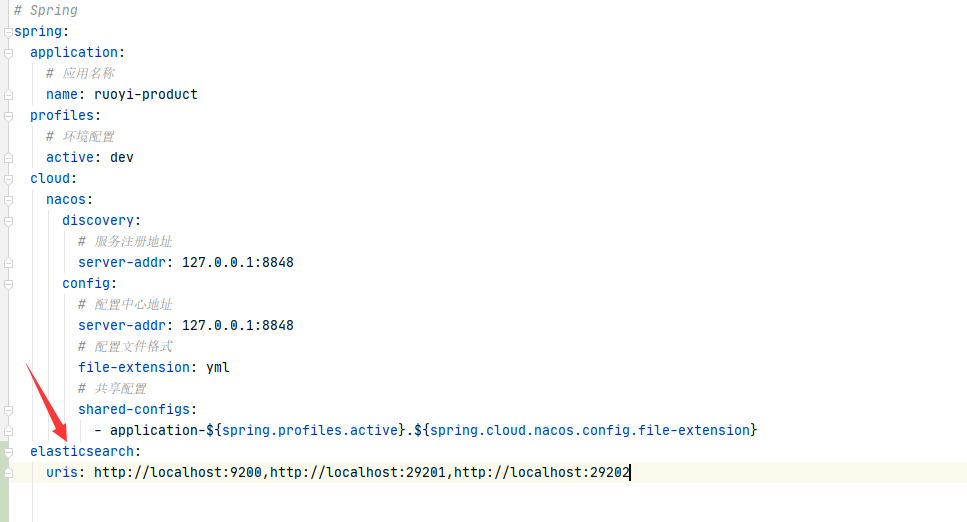Click the fold end marker beside uris line
Screen dimensions: 967x522
click(8, 473)
